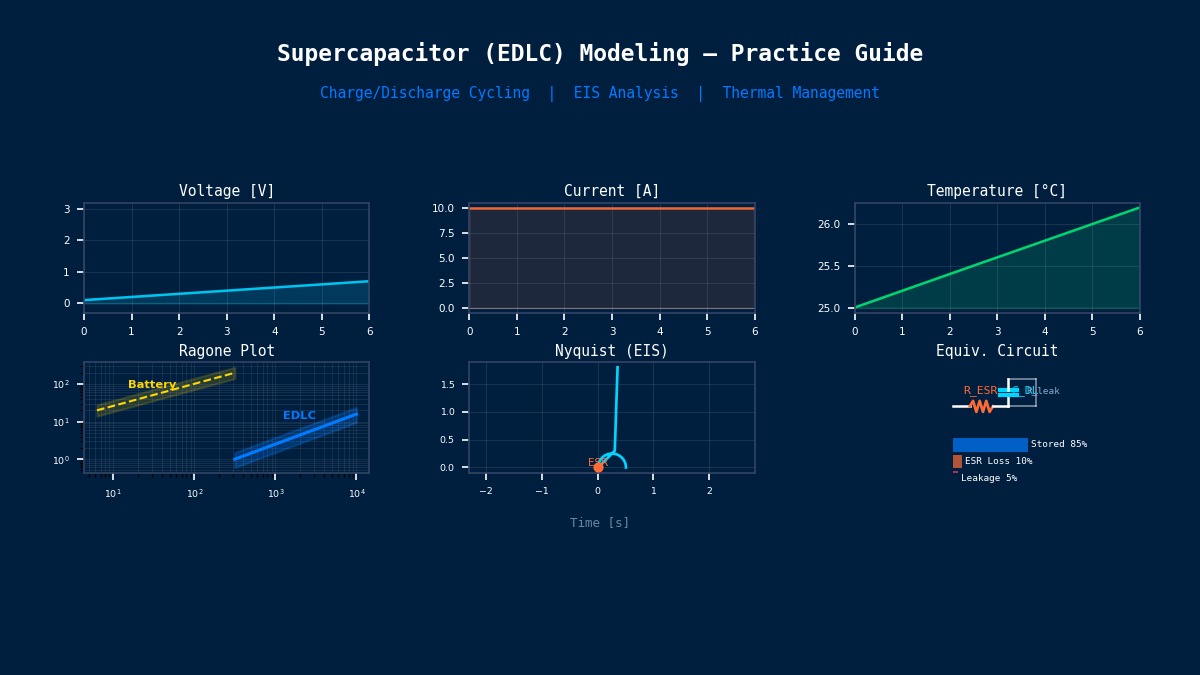Click the Thermal Management subtitle text

coord(801,93)
